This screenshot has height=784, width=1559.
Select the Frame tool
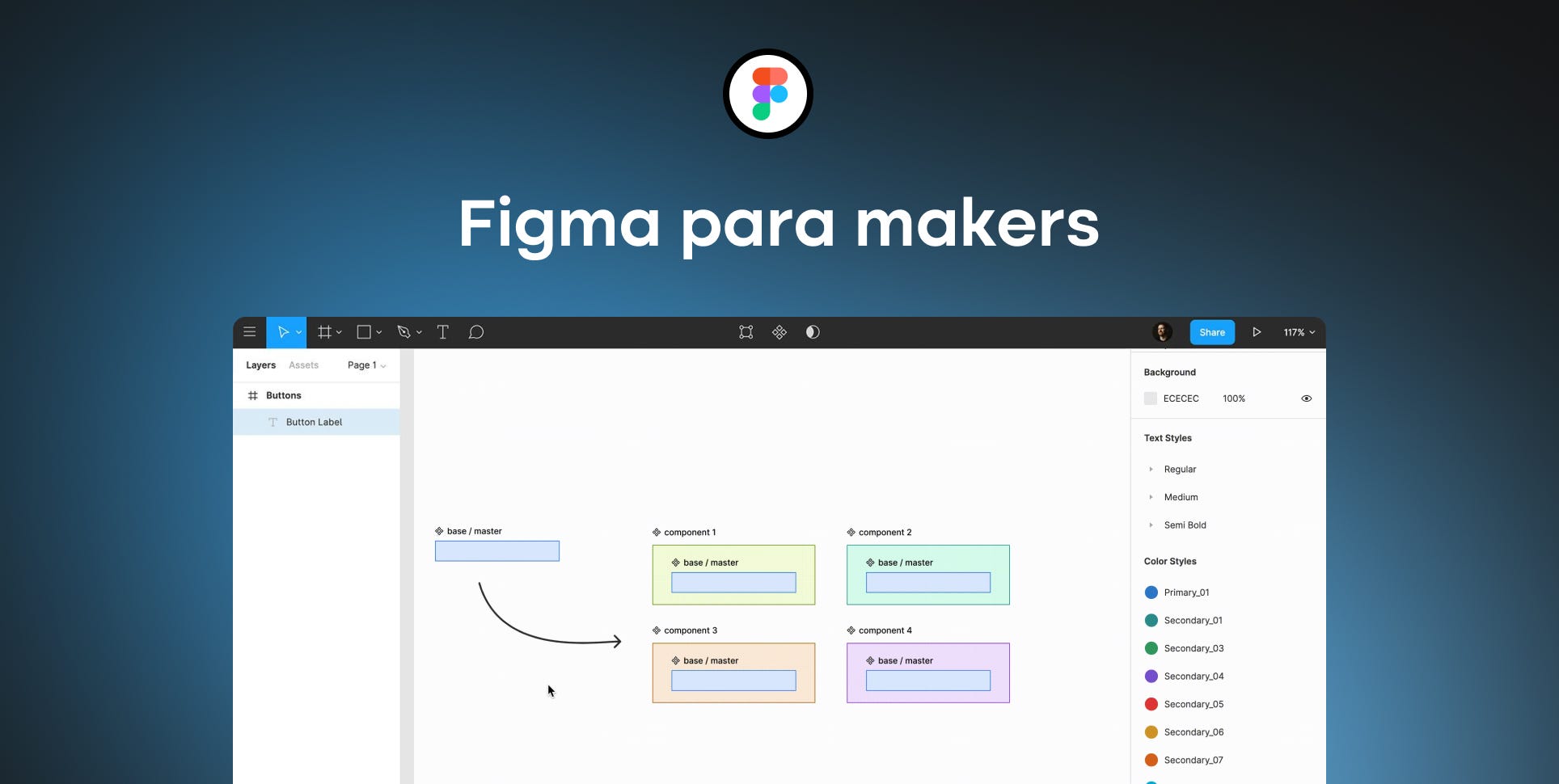pyautogui.click(x=324, y=332)
